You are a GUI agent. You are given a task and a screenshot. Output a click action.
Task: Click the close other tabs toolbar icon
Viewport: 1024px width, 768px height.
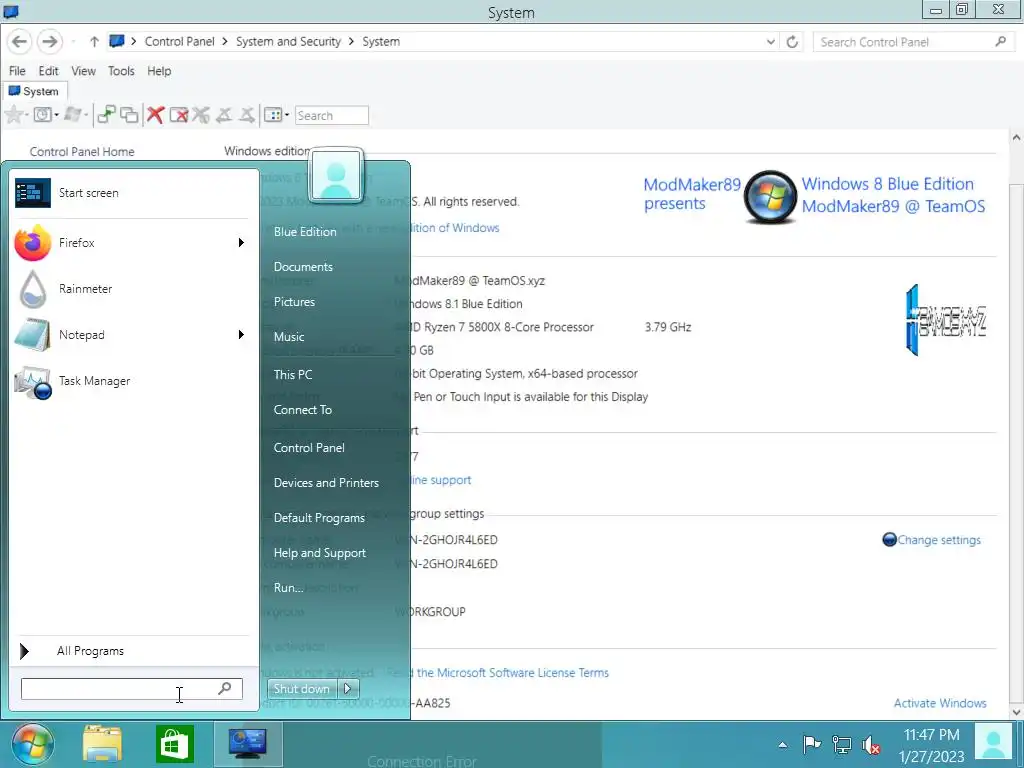[x=178, y=115]
